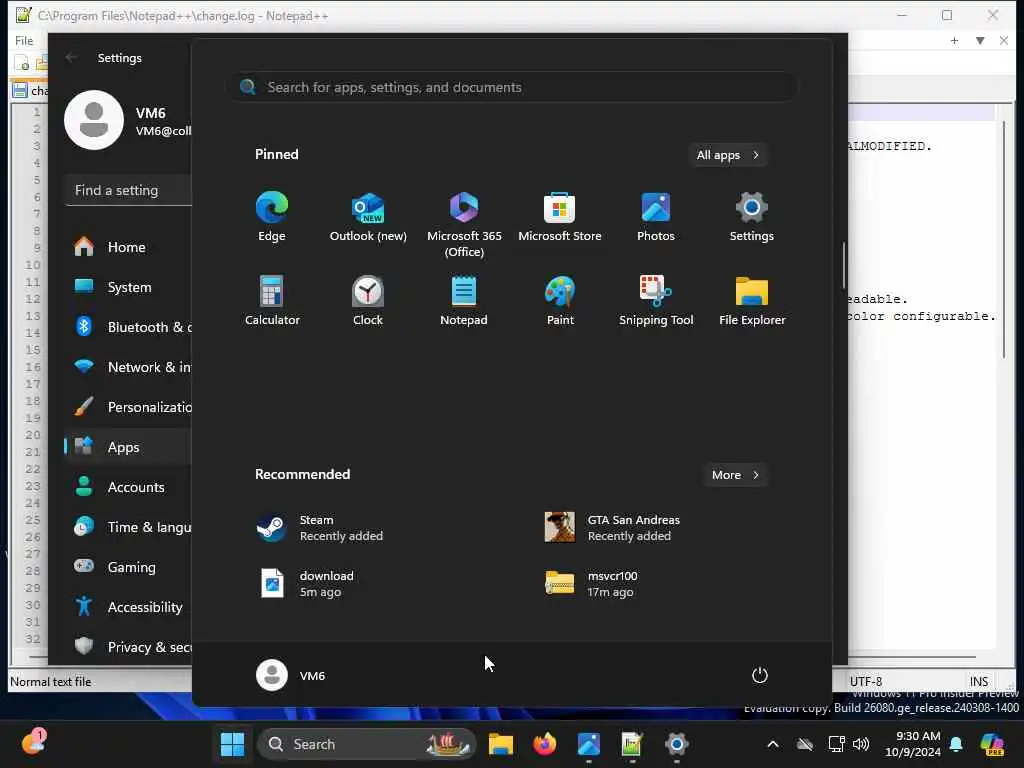
Task: Click Notepad++ tab dropdown arrow
Action: (980, 40)
